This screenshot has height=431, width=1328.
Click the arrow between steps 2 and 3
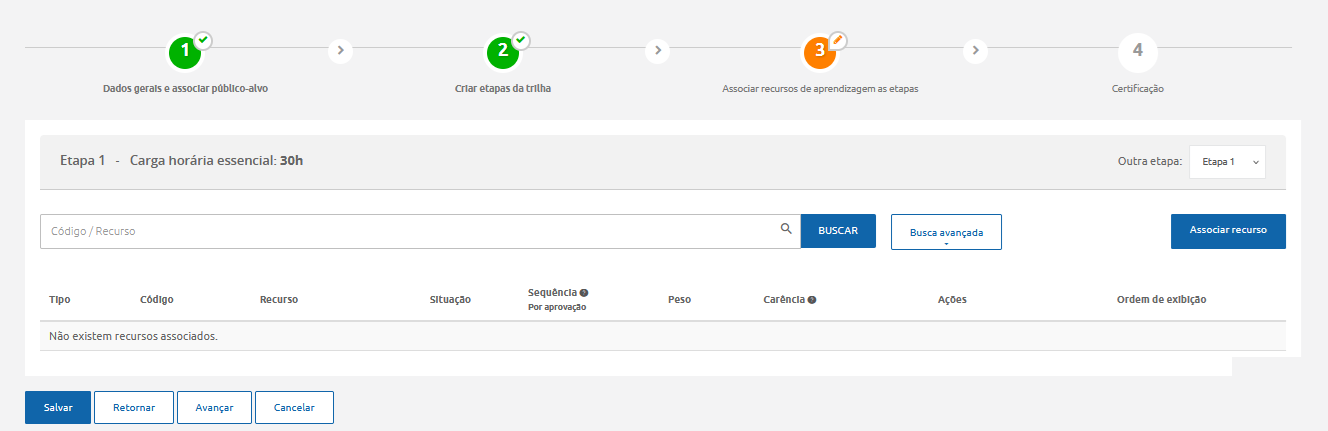point(657,49)
